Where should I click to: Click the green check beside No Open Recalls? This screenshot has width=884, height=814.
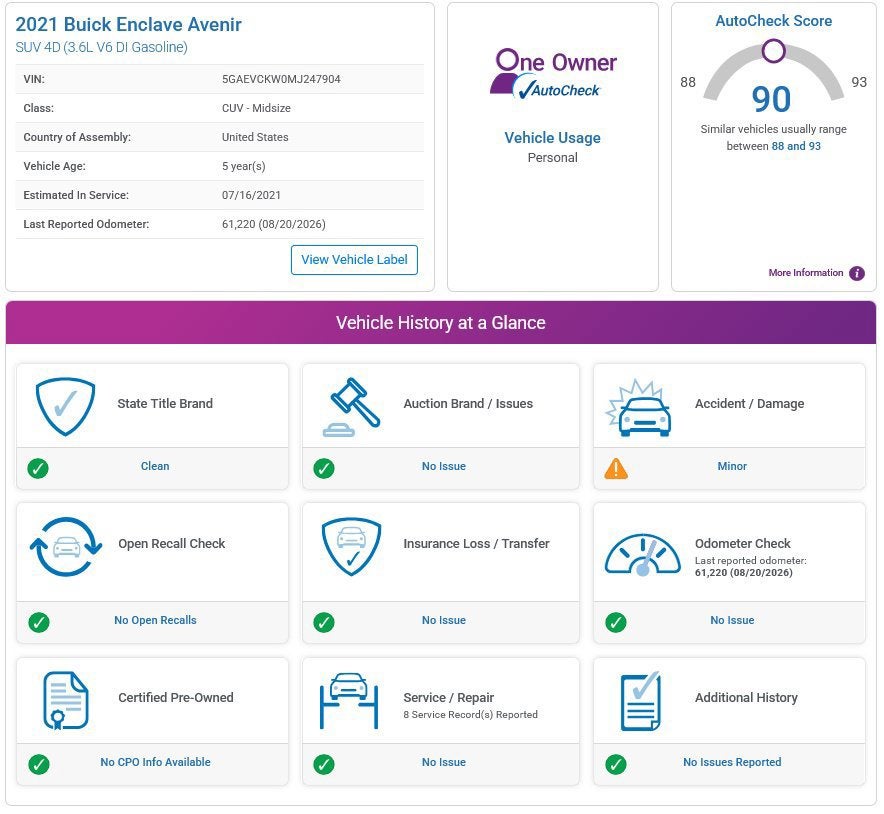click(38, 622)
